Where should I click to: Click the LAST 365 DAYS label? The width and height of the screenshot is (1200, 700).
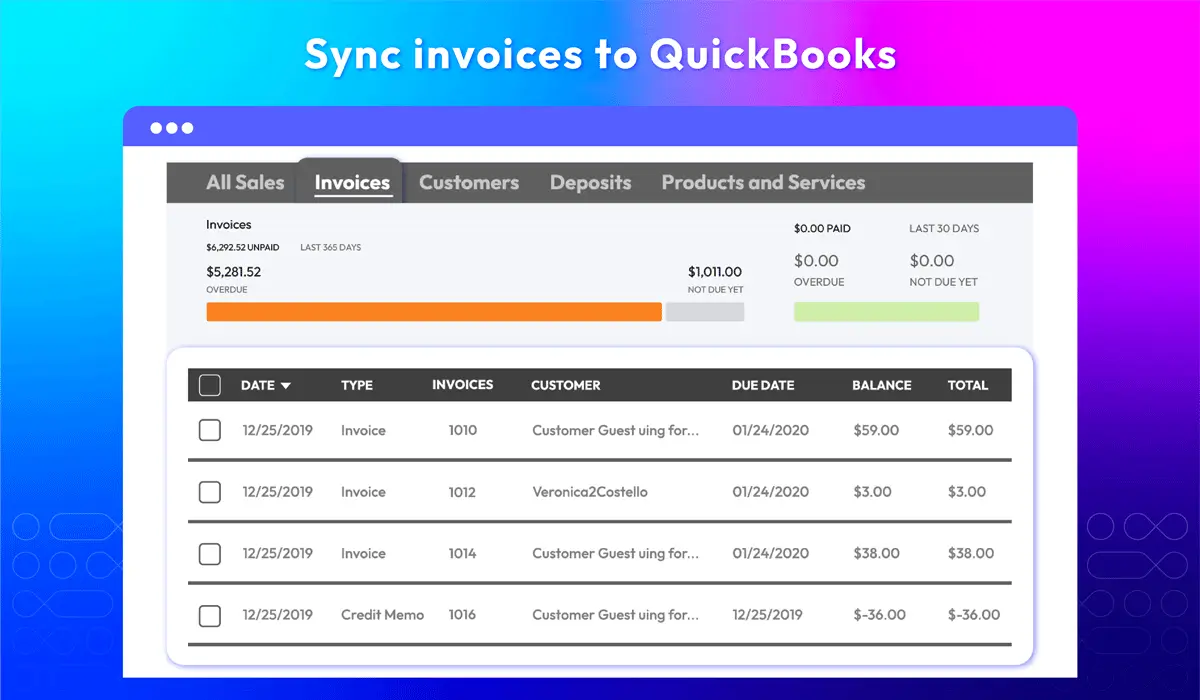[331, 248]
